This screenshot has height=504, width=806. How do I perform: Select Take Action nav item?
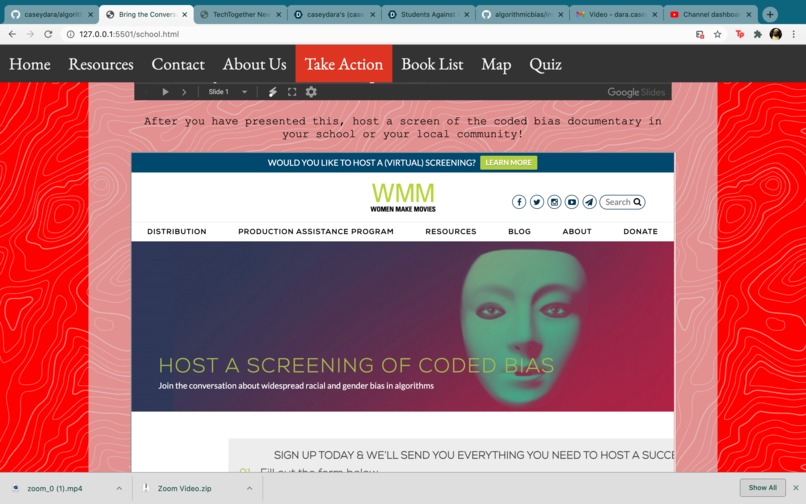pos(343,64)
